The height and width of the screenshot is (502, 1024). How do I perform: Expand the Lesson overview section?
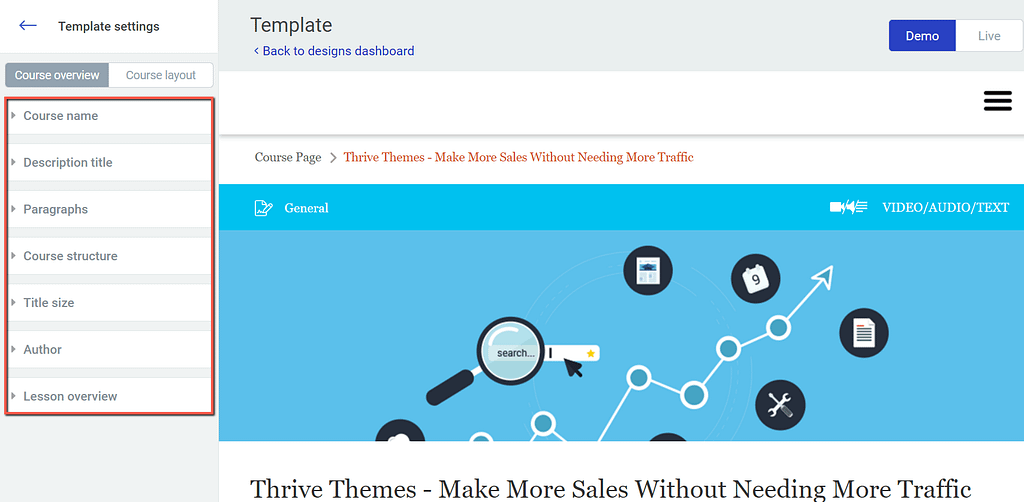[x=70, y=397]
